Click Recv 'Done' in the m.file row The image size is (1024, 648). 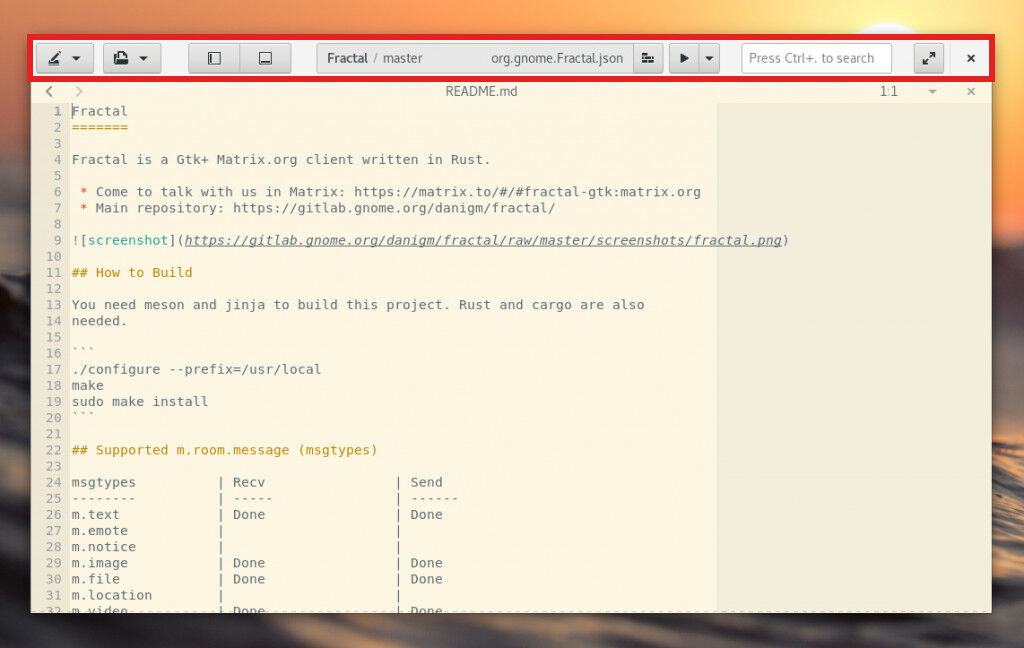[249, 579]
